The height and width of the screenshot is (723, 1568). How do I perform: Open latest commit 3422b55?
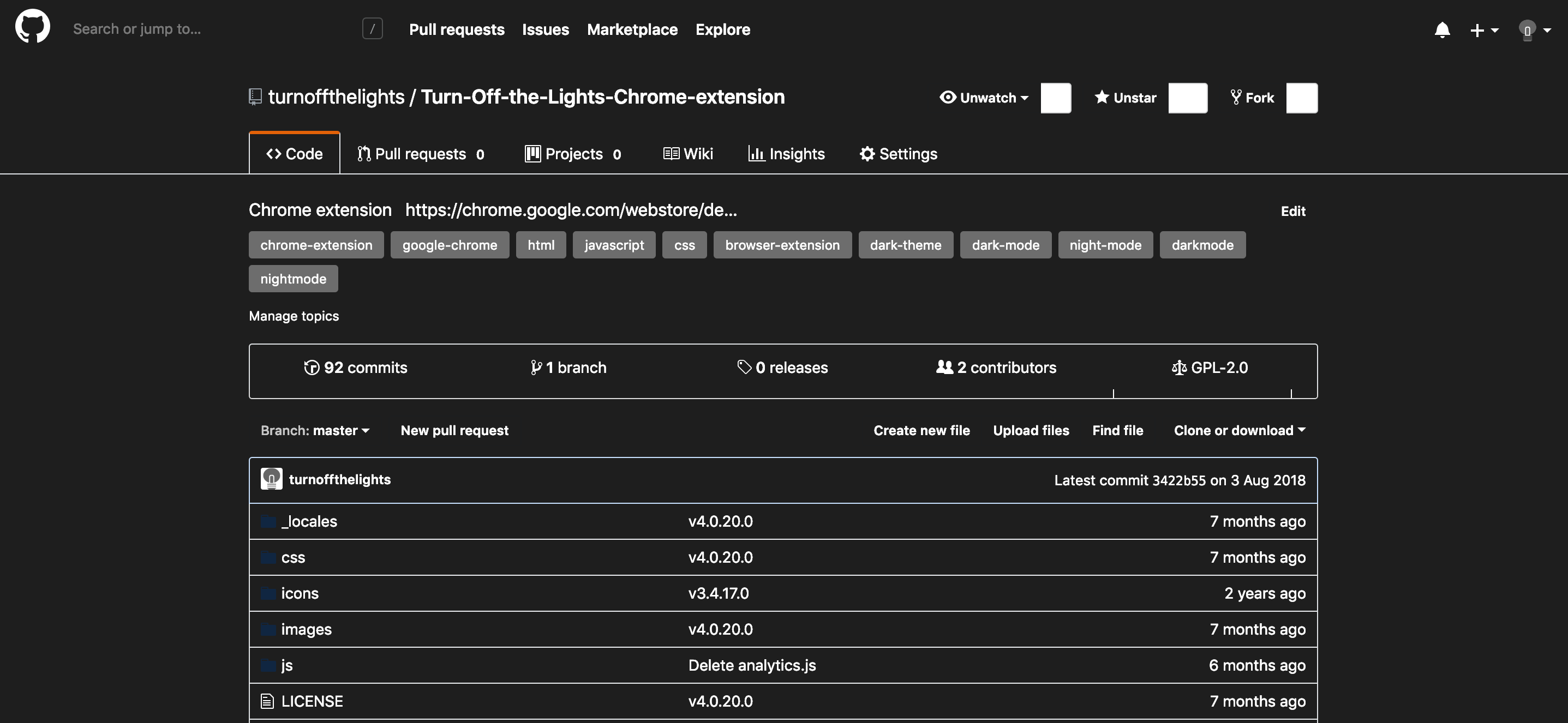coord(1178,480)
